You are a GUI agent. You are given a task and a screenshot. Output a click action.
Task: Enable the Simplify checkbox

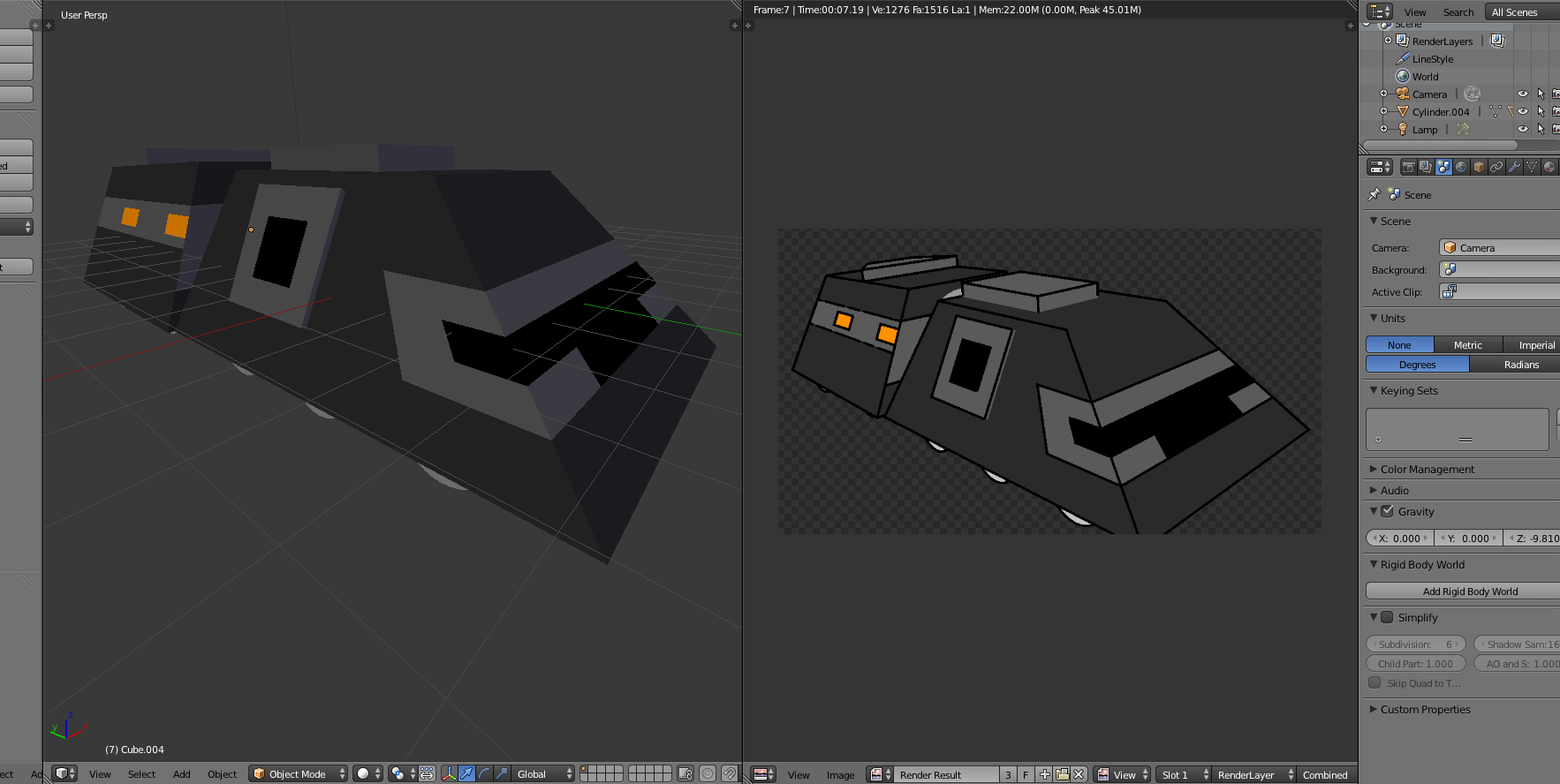(x=1387, y=617)
